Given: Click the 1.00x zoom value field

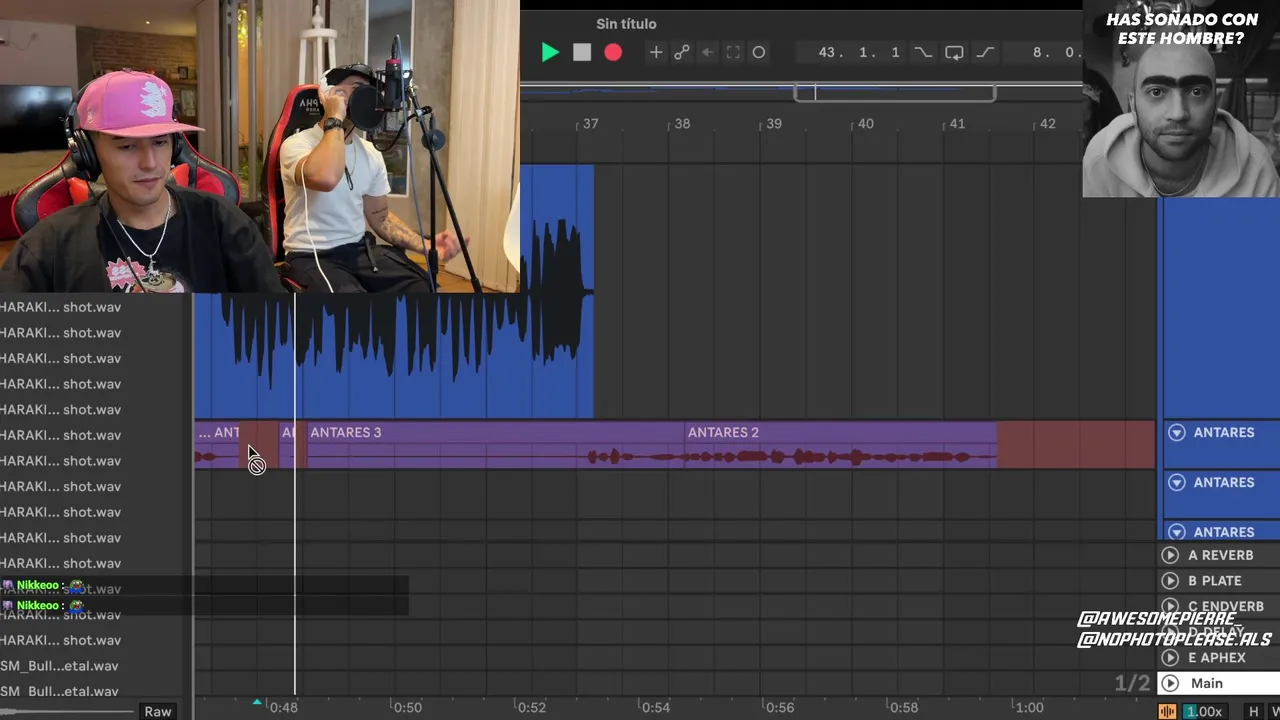Looking at the screenshot, I should coord(1204,711).
